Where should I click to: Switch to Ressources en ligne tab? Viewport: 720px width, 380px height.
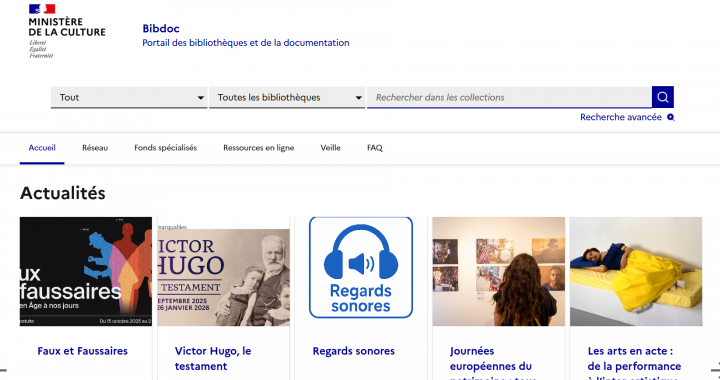point(259,148)
